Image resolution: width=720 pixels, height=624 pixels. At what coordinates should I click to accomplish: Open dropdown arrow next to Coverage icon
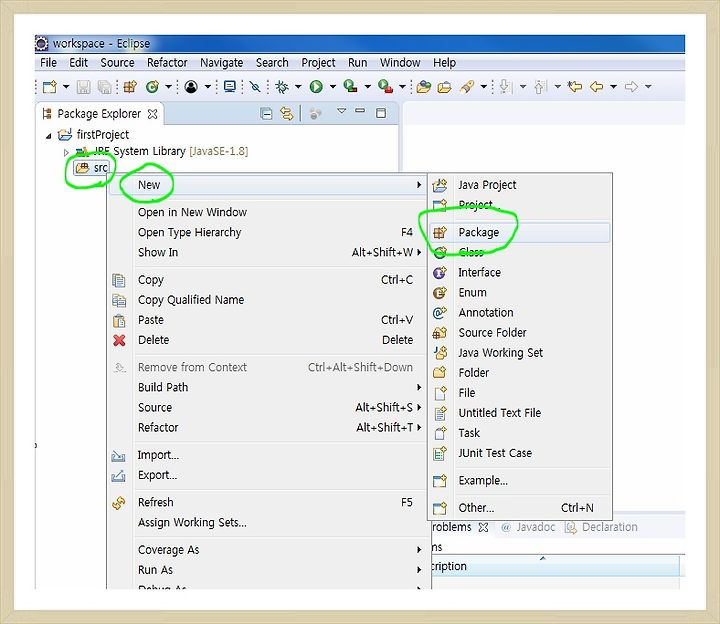coord(368,86)
